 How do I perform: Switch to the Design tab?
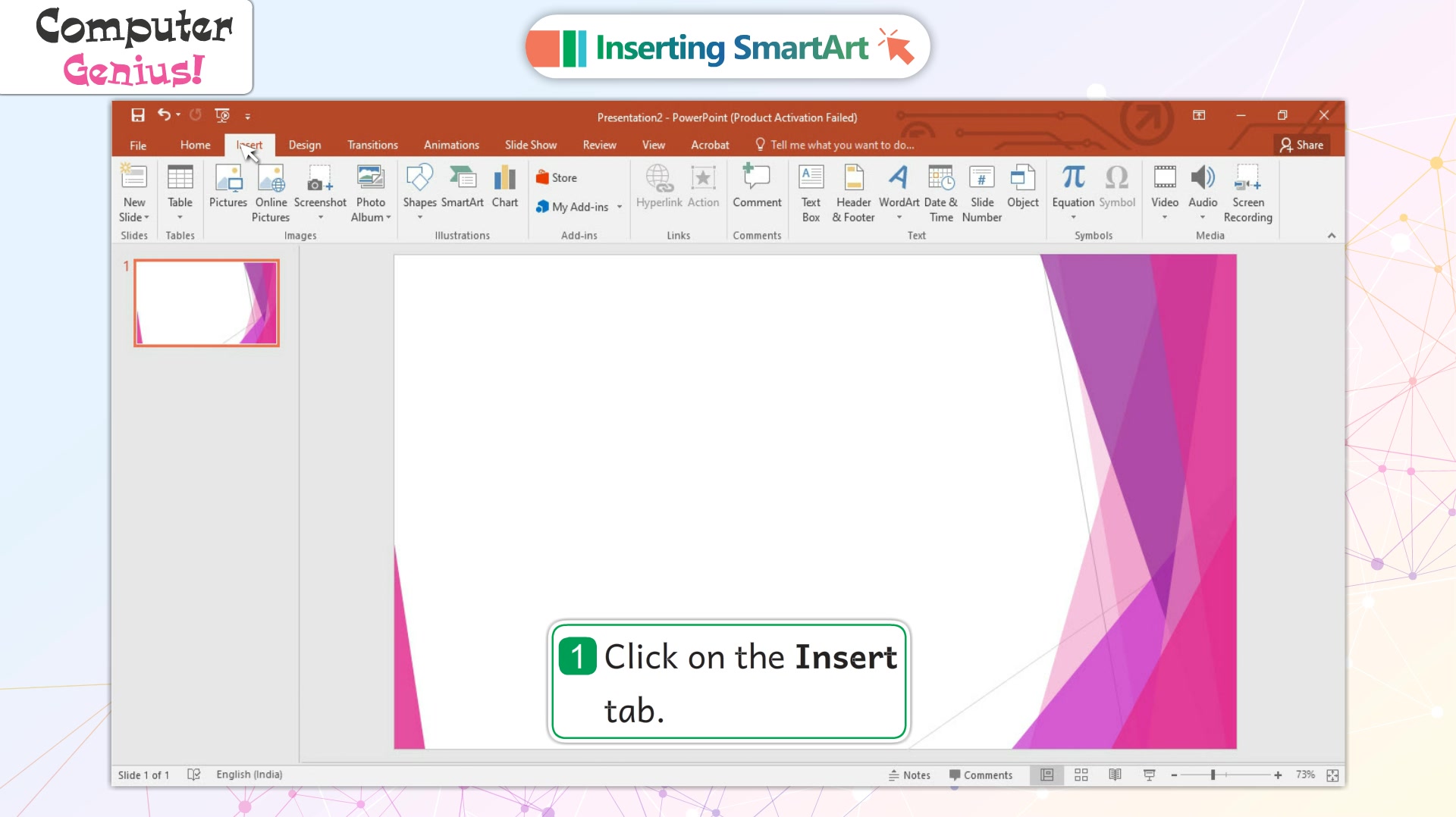(305, 145)
